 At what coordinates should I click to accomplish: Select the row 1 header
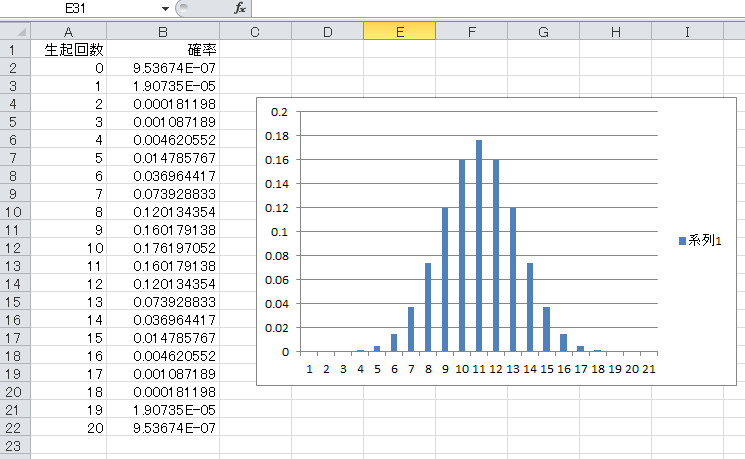[15, 49]
